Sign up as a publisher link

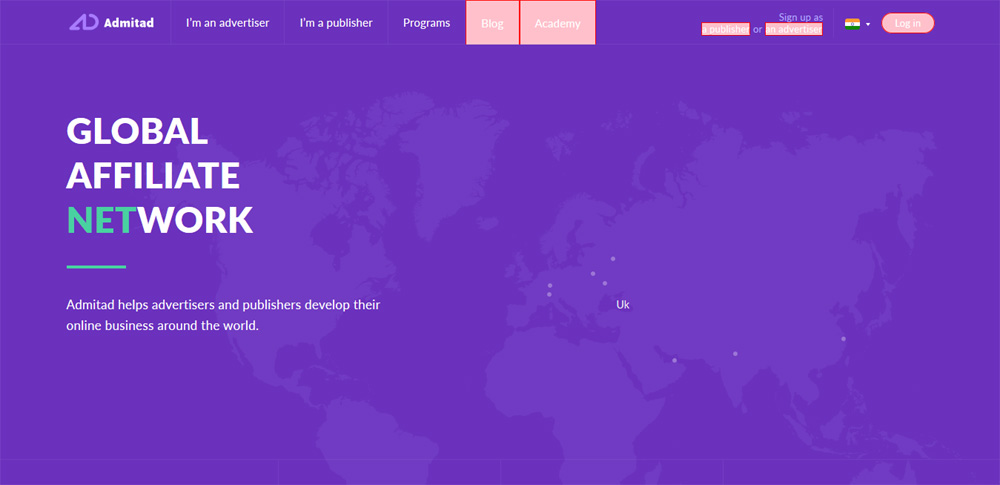(725, 29)
